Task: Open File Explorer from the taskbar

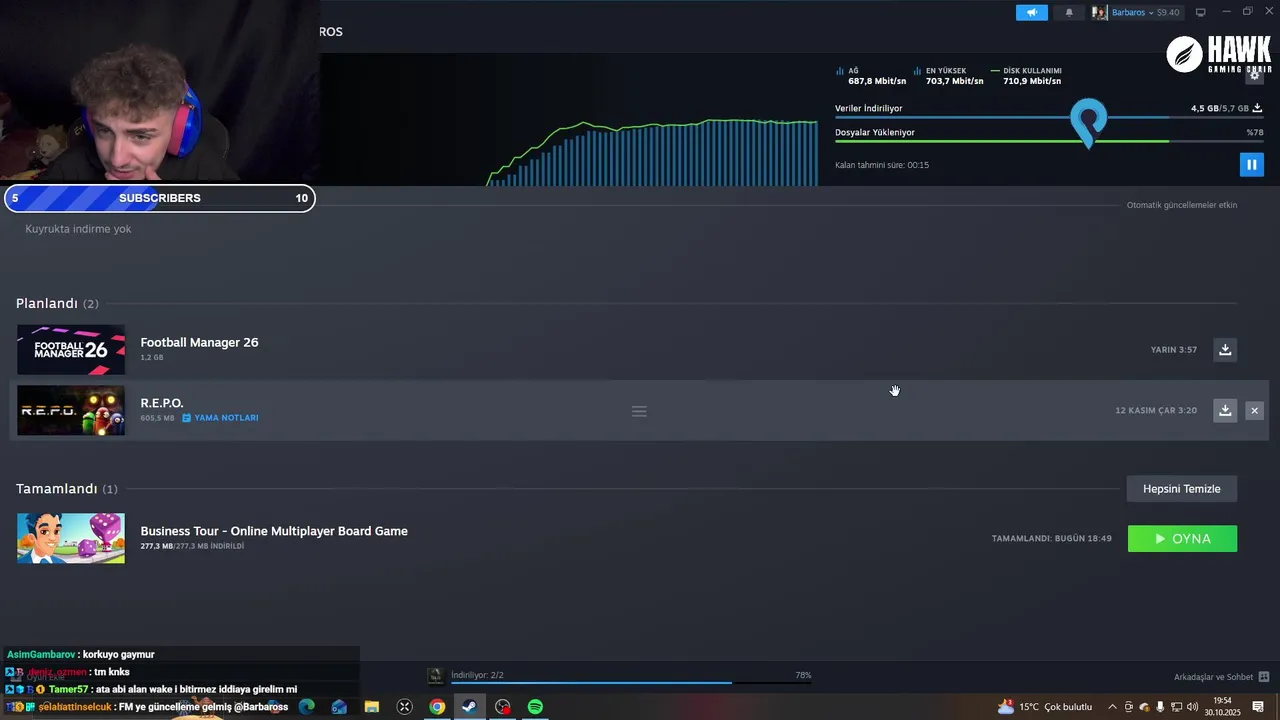Action: 371,707
